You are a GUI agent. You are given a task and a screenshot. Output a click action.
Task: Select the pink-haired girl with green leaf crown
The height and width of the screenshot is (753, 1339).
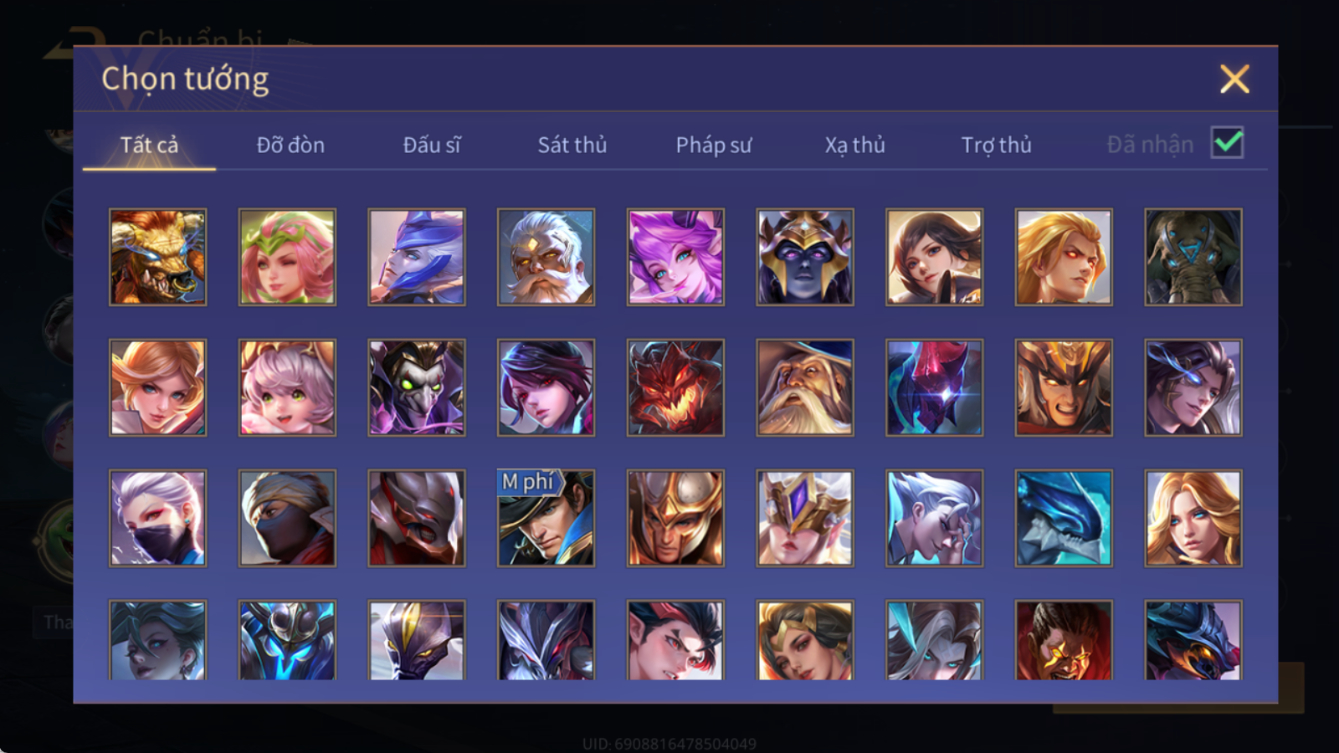click(288, 257)
